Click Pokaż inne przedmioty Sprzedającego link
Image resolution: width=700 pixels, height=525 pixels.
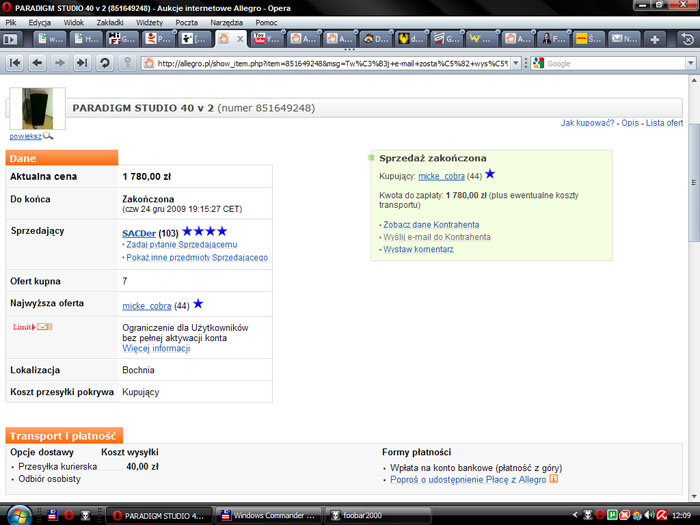click(x=197, y=258)
